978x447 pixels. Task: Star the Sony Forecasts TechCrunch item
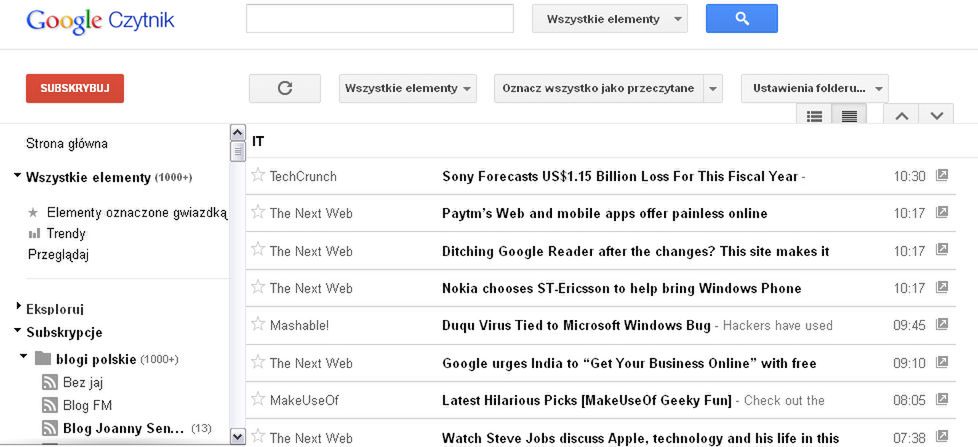tap(258, 175)
